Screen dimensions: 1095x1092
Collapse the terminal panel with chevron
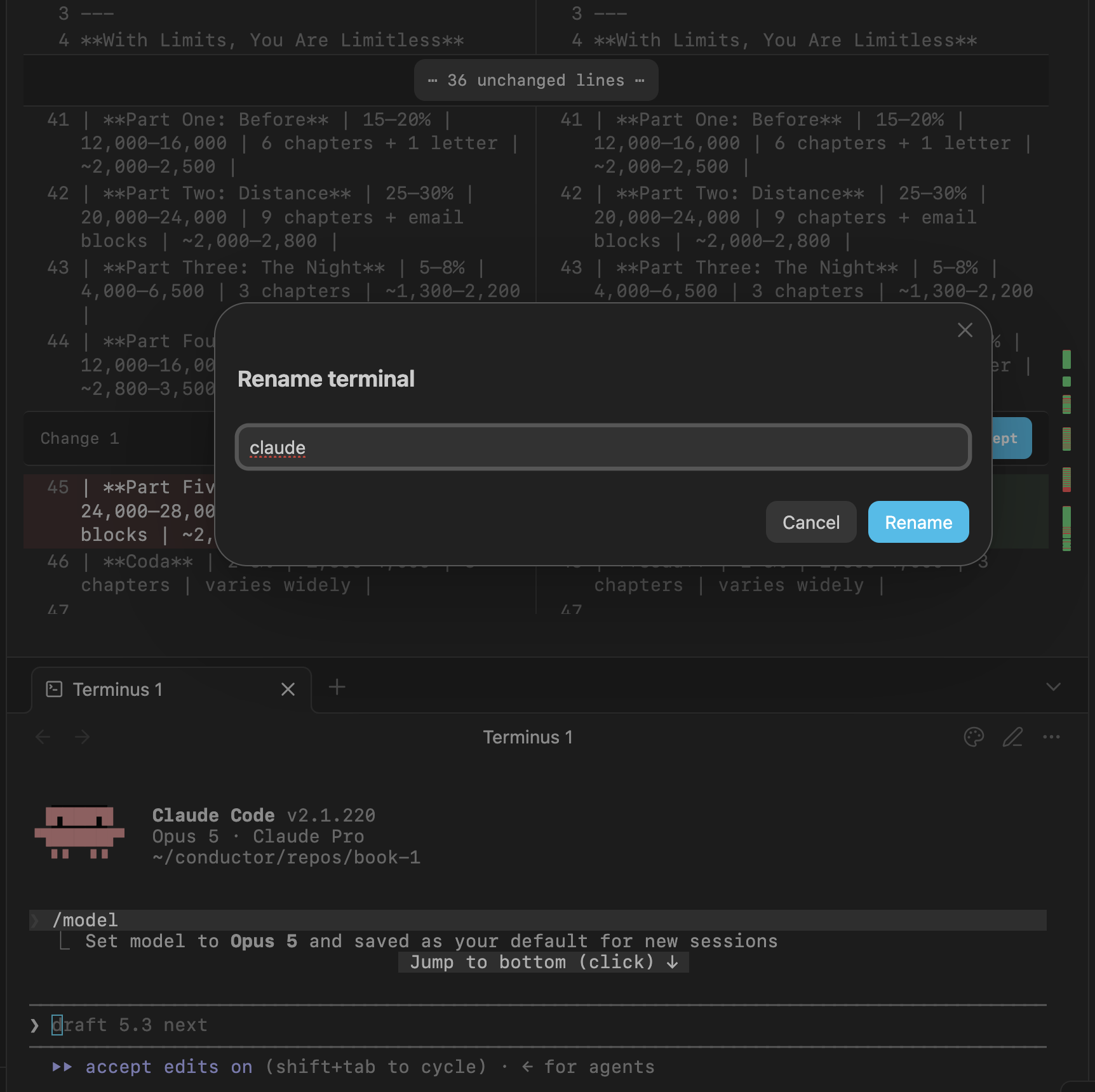(1054, 687)
